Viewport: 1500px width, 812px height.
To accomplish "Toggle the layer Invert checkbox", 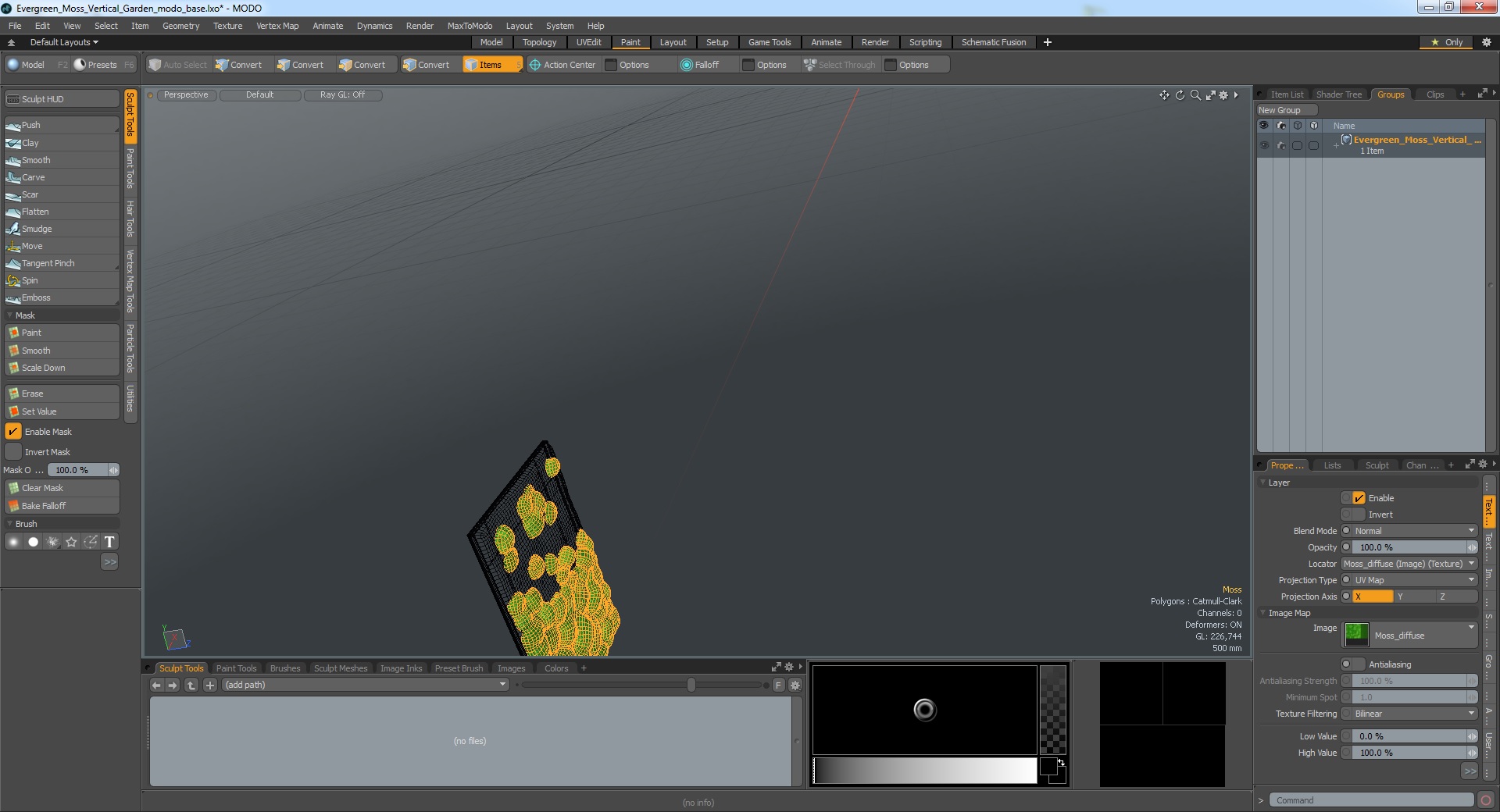I will [x=1359, y=515].
